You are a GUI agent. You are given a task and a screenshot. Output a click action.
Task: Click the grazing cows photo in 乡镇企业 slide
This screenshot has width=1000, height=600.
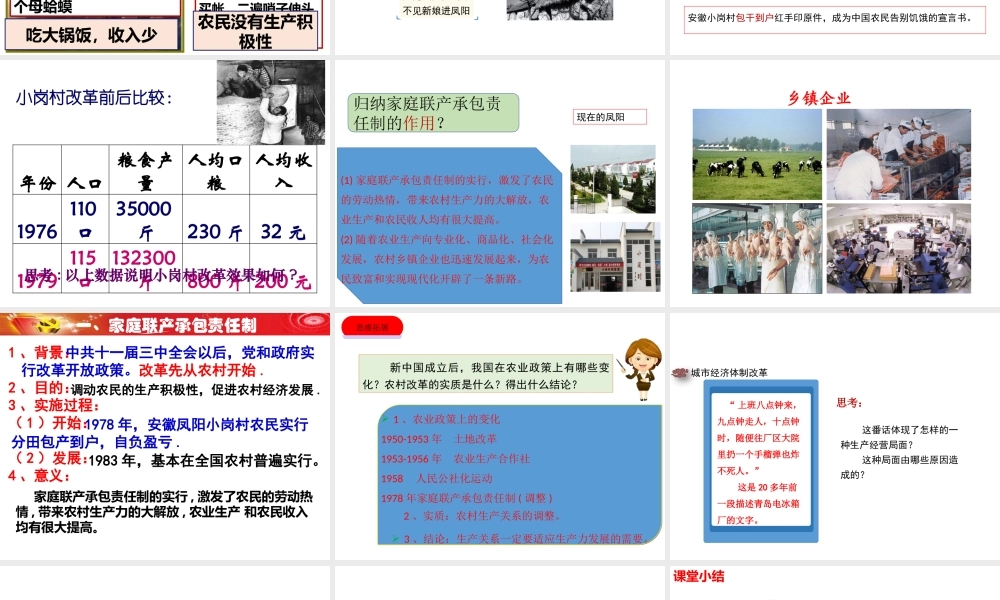point(757,154)
